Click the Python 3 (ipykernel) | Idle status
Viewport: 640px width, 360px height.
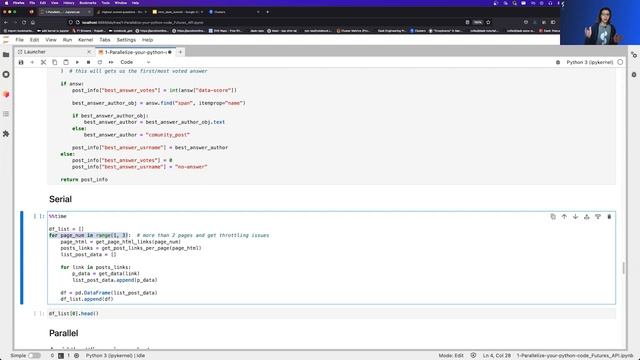[116, 356]
